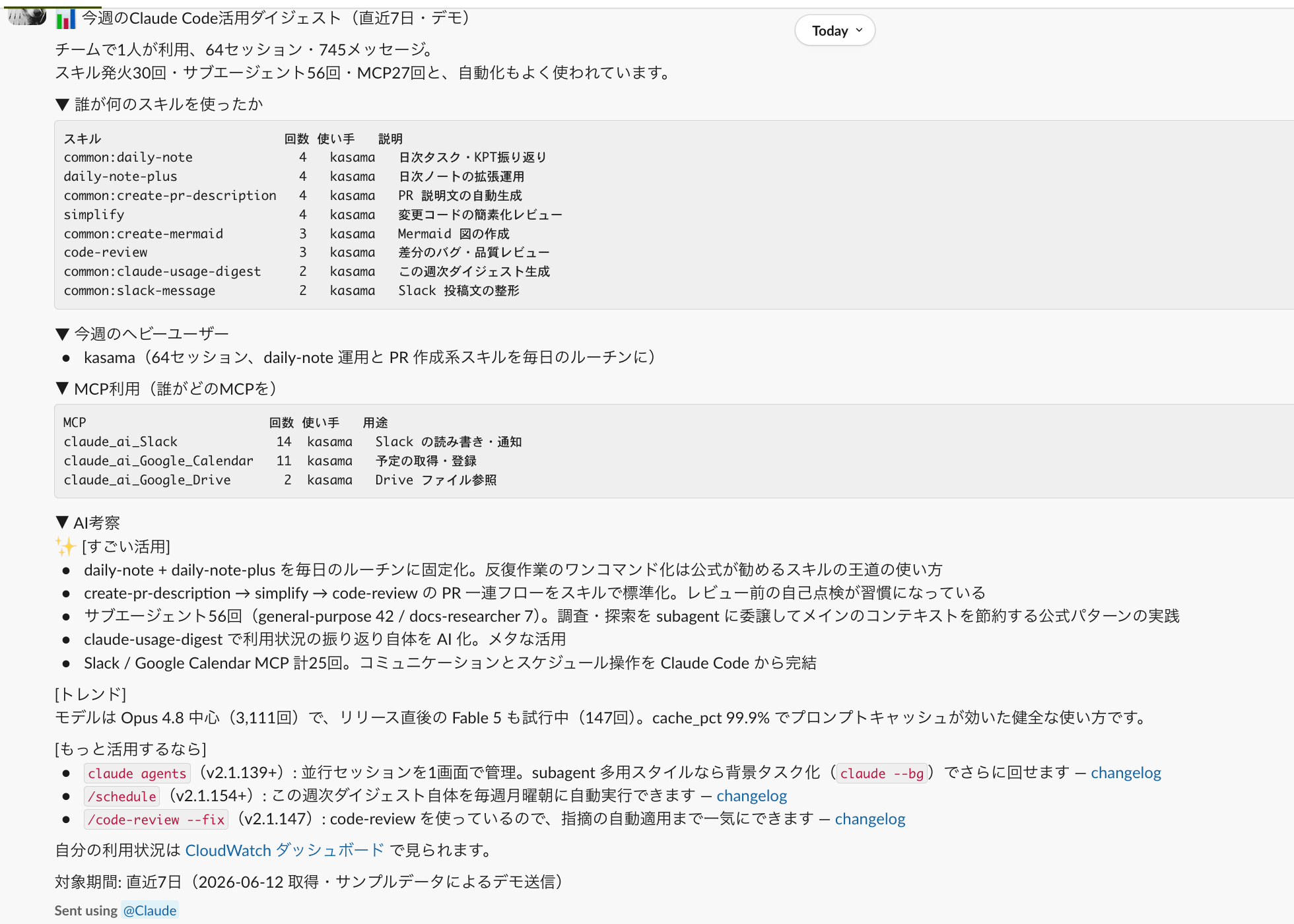Select the simplify skill cell in the table
Image resolution: width=1294 pixels, height=924 pixels.
[94, 214]
